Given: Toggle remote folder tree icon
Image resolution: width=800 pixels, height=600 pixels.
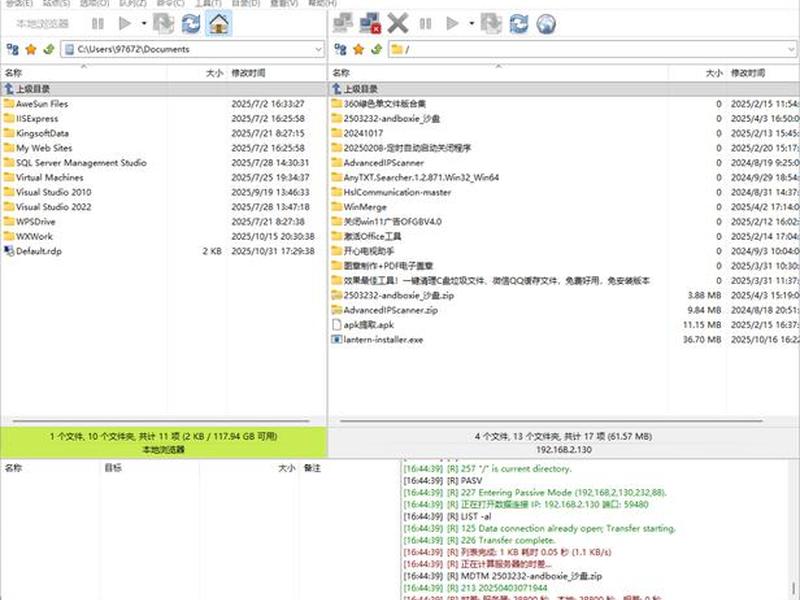Looking at the screenshot, I should pos(340,49).
